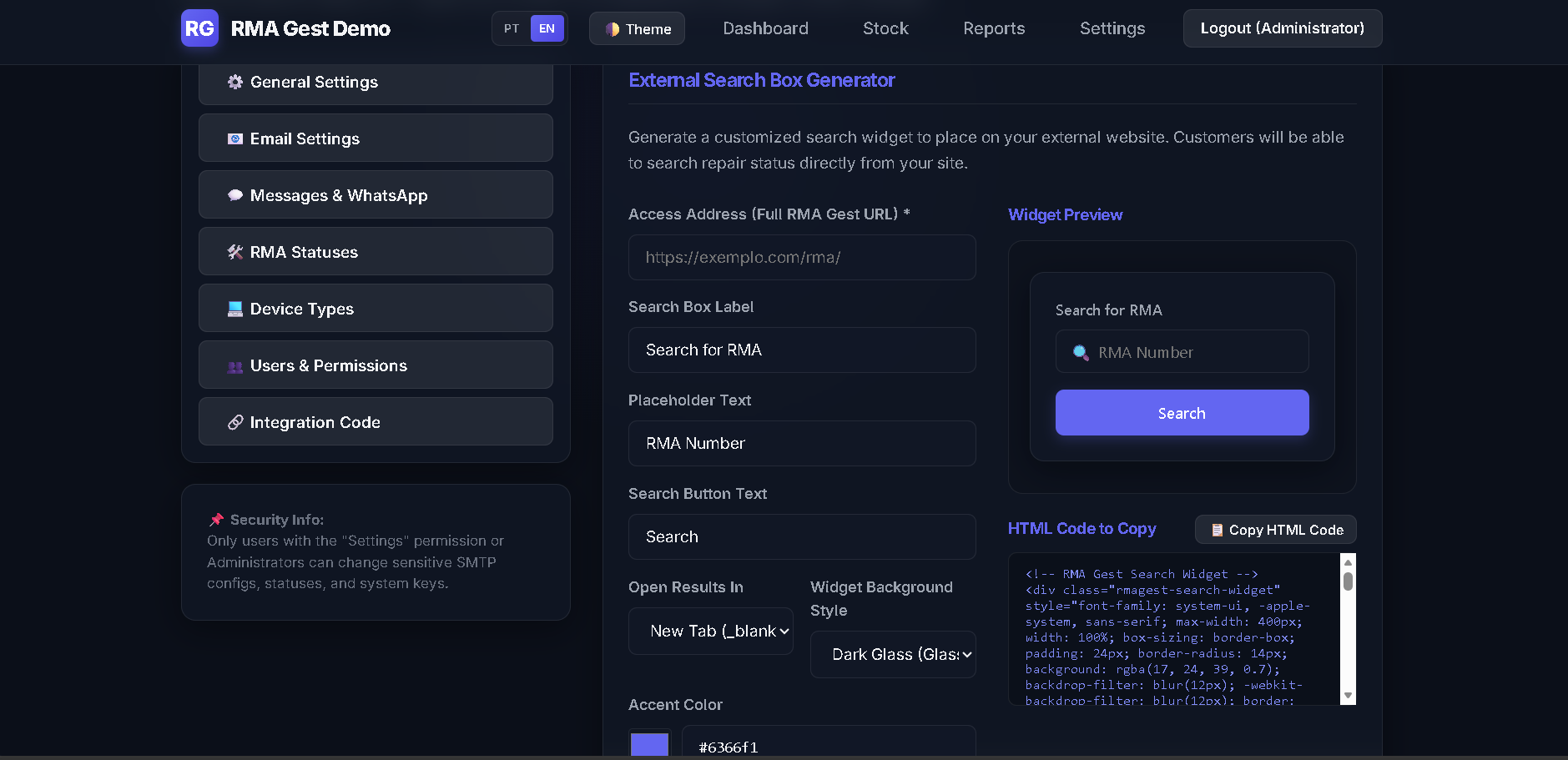1568x760 pixels.
Task: Click the Messages & WhatsApp speech bubble icon
Action: (x=235, y=195)
